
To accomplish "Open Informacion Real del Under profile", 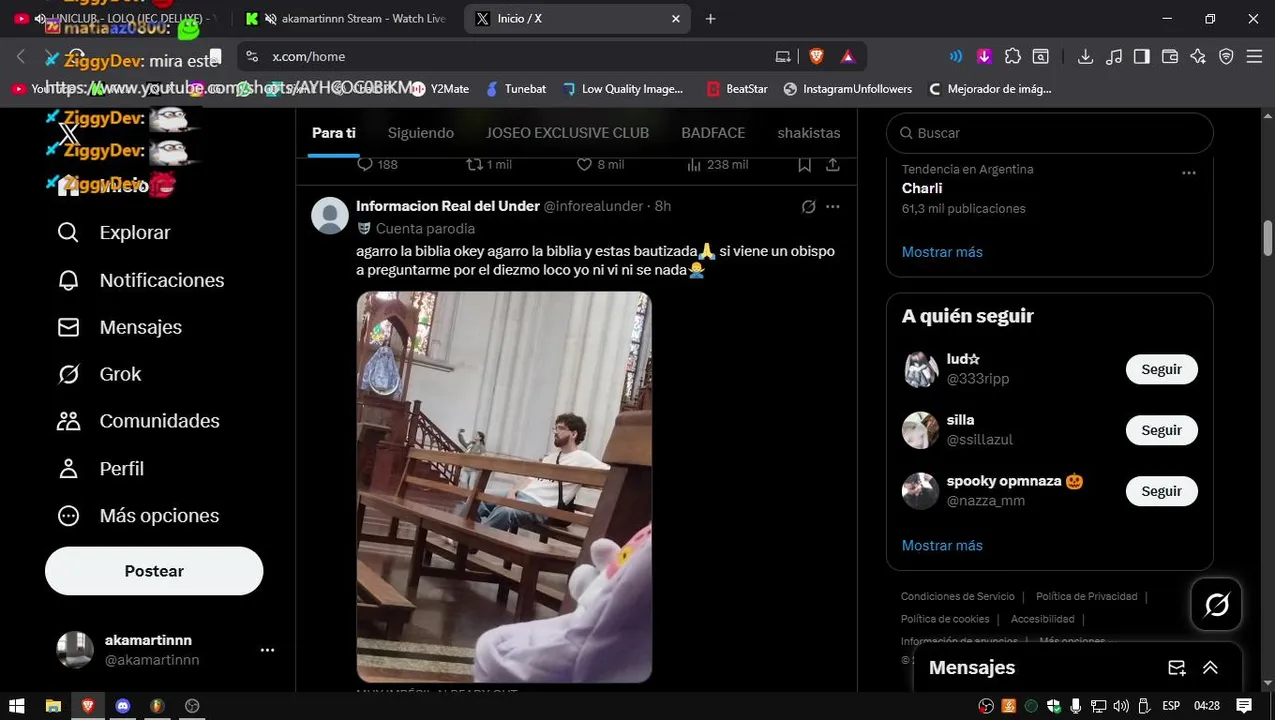I will pyautogui.click(x=448, y=206).
